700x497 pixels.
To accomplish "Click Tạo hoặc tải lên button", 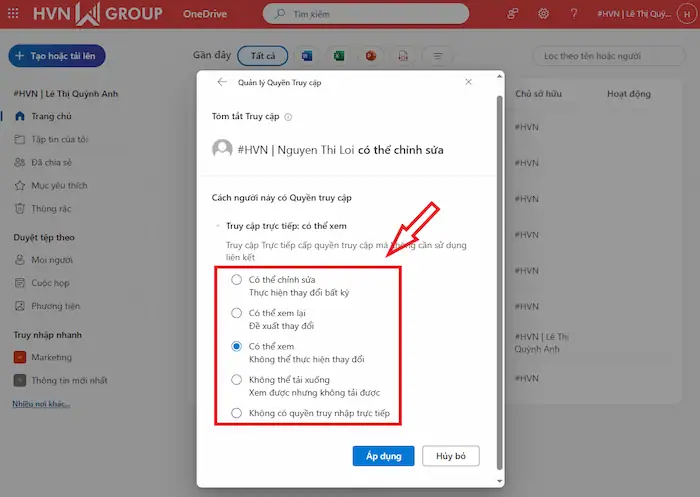I will pyautogui.click(x=57, y=56).
